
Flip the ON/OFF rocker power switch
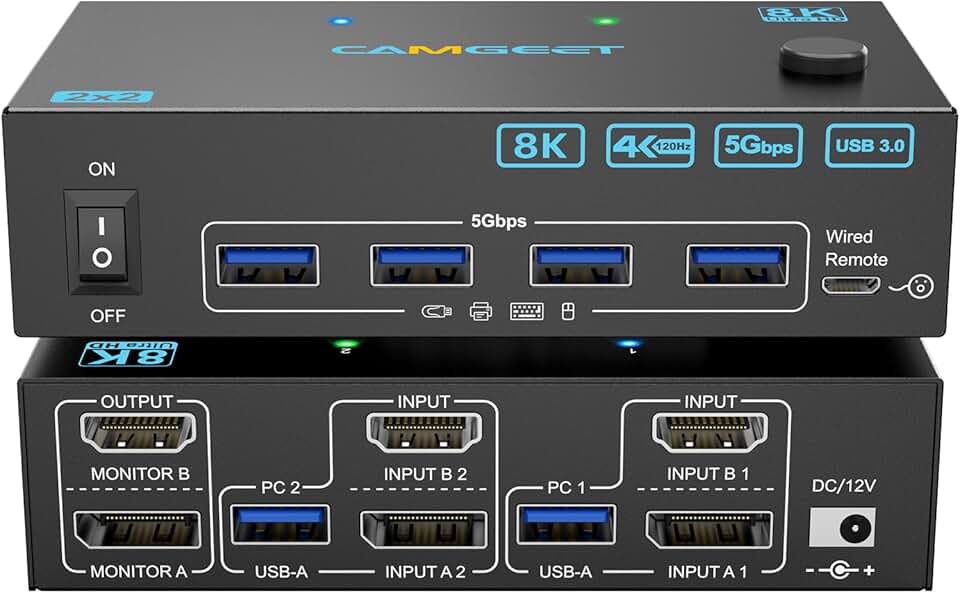click(102, 242)
